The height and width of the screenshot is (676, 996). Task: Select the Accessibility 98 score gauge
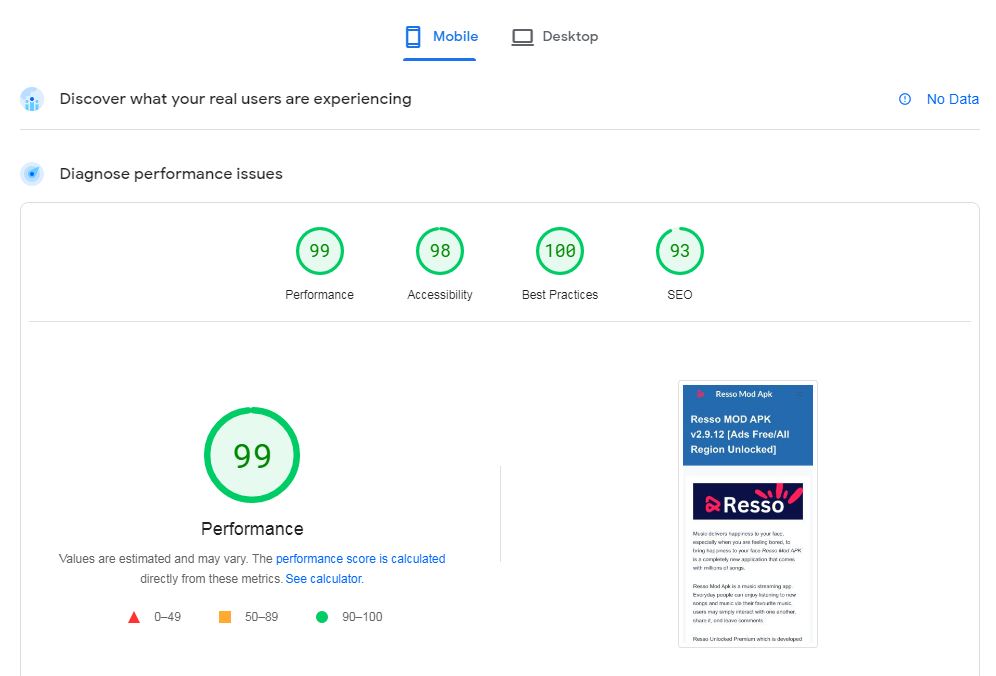coord(440,251)
